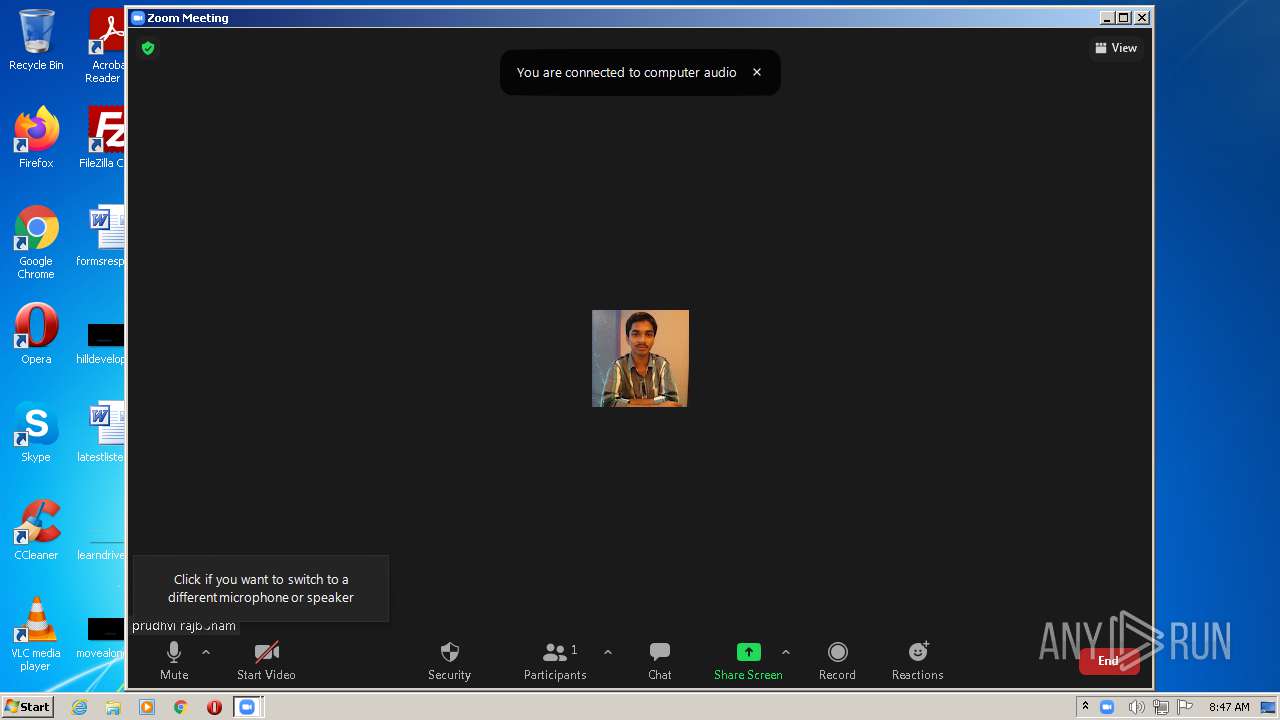This screenshot has width=1280, height=720.
Task: Click the switch microphone or speaker tooltip
Action: (x=261, y=588)
